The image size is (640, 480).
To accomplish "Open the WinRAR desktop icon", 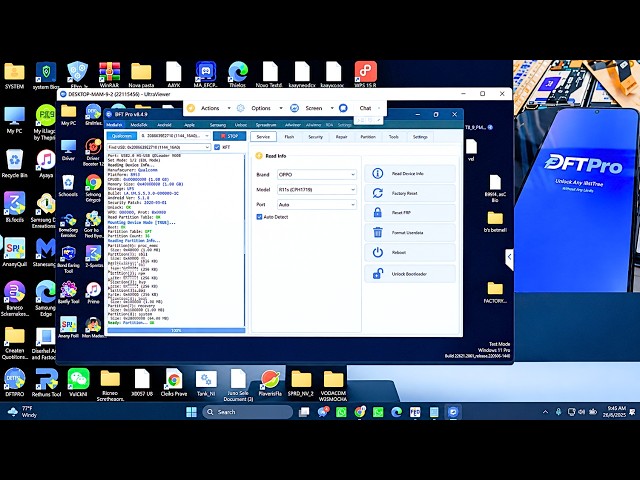I will (109, 74).
